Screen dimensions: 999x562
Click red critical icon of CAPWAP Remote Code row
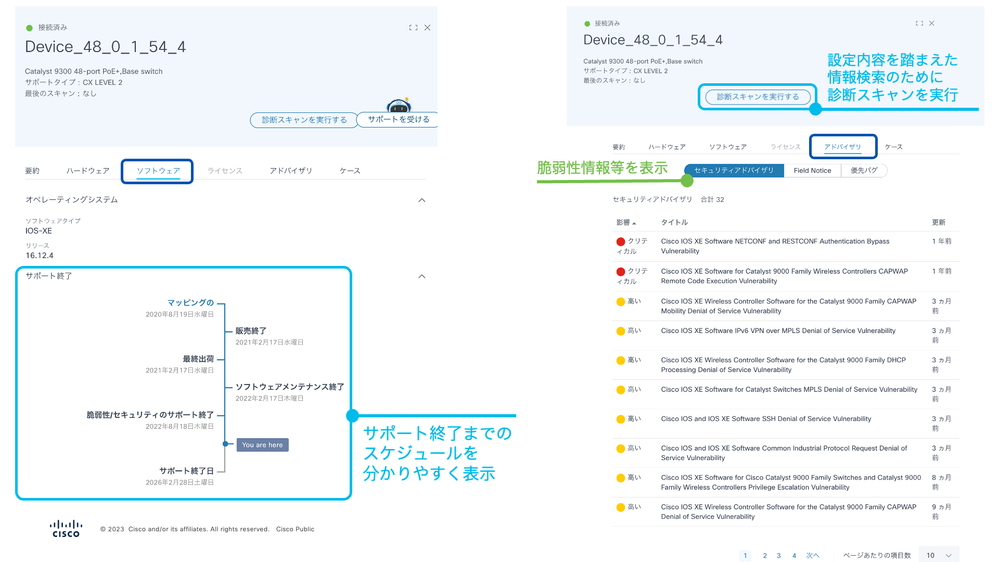pos(621,271)
